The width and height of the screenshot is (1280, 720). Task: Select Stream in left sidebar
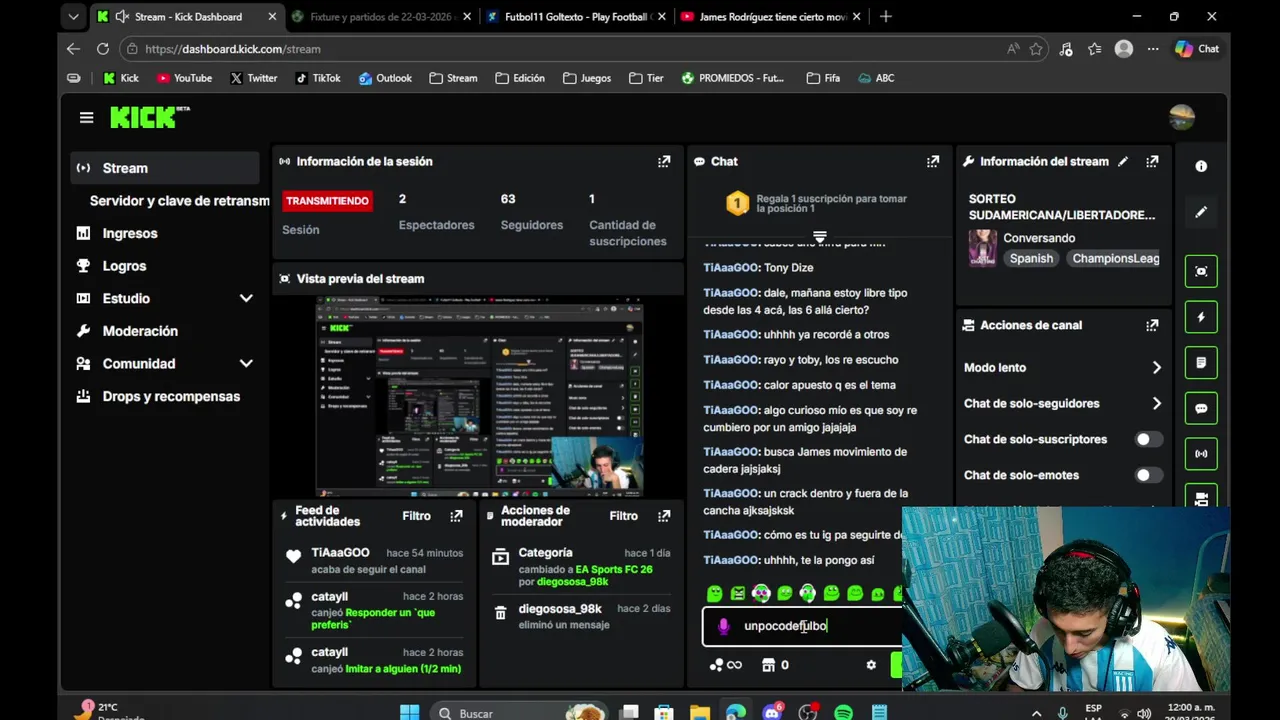pos(165,168)
